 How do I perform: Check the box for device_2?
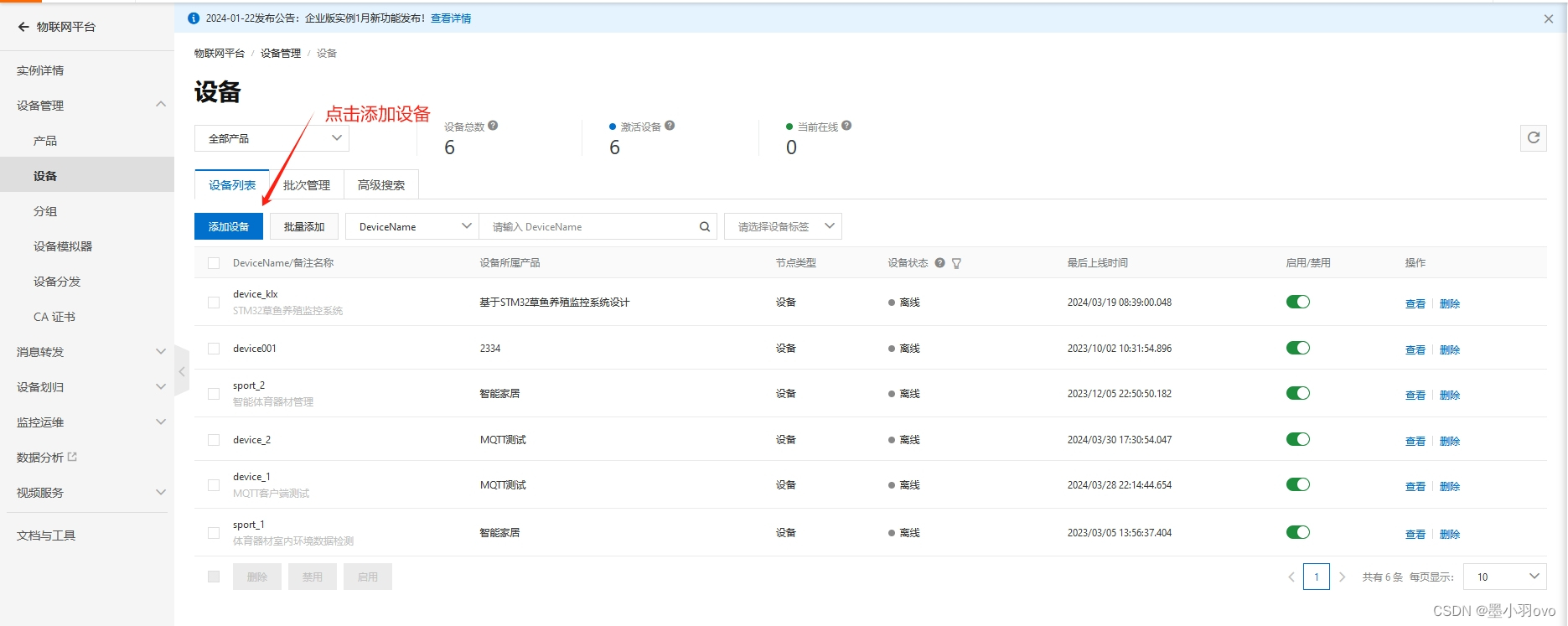pos(214,440)
